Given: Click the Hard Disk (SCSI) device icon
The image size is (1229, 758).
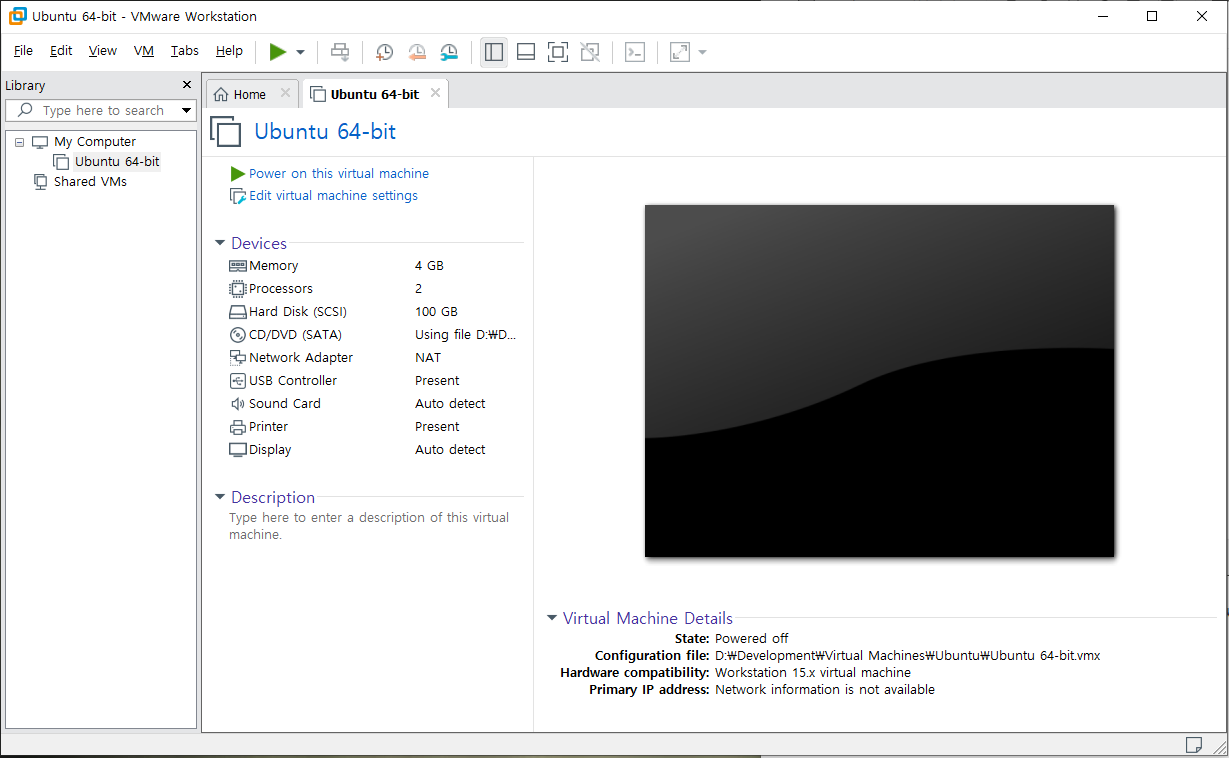Looking at the screenshot, I should click(238, 312).
